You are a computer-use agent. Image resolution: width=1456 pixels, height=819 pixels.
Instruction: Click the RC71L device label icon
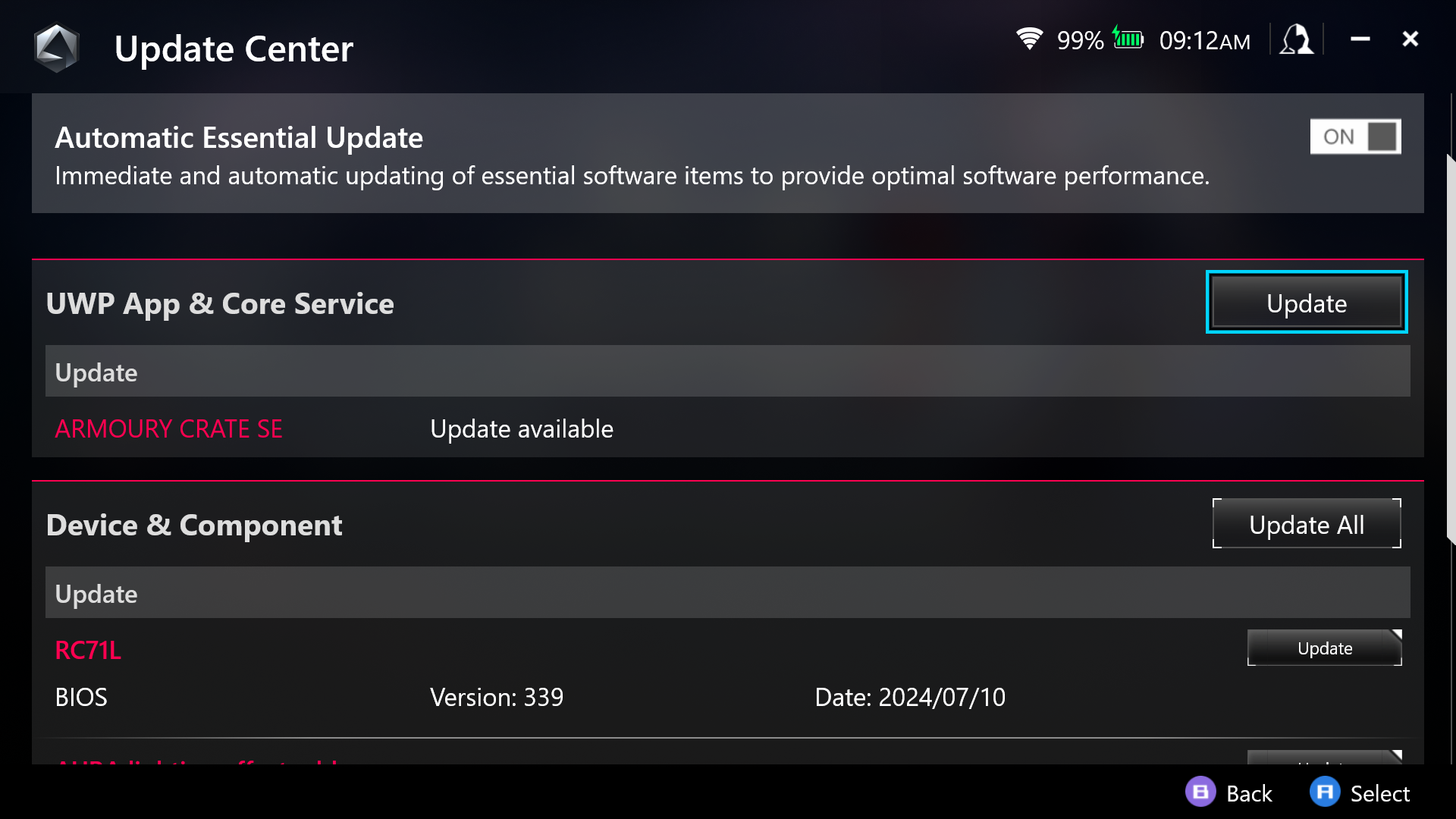pyautogui.click(x=88, y=649)
